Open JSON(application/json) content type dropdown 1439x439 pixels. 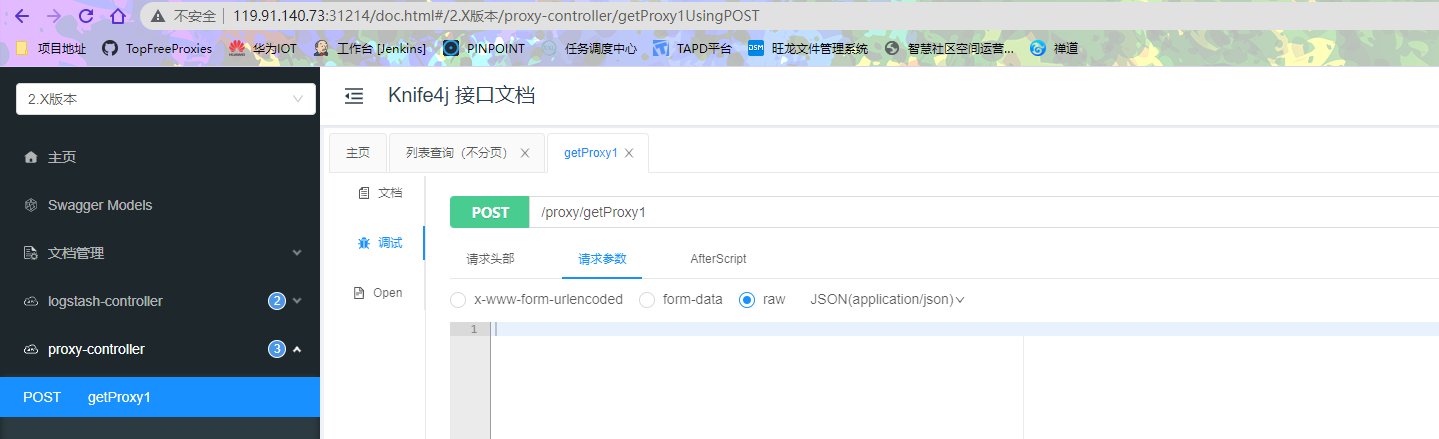pos(887,300)
